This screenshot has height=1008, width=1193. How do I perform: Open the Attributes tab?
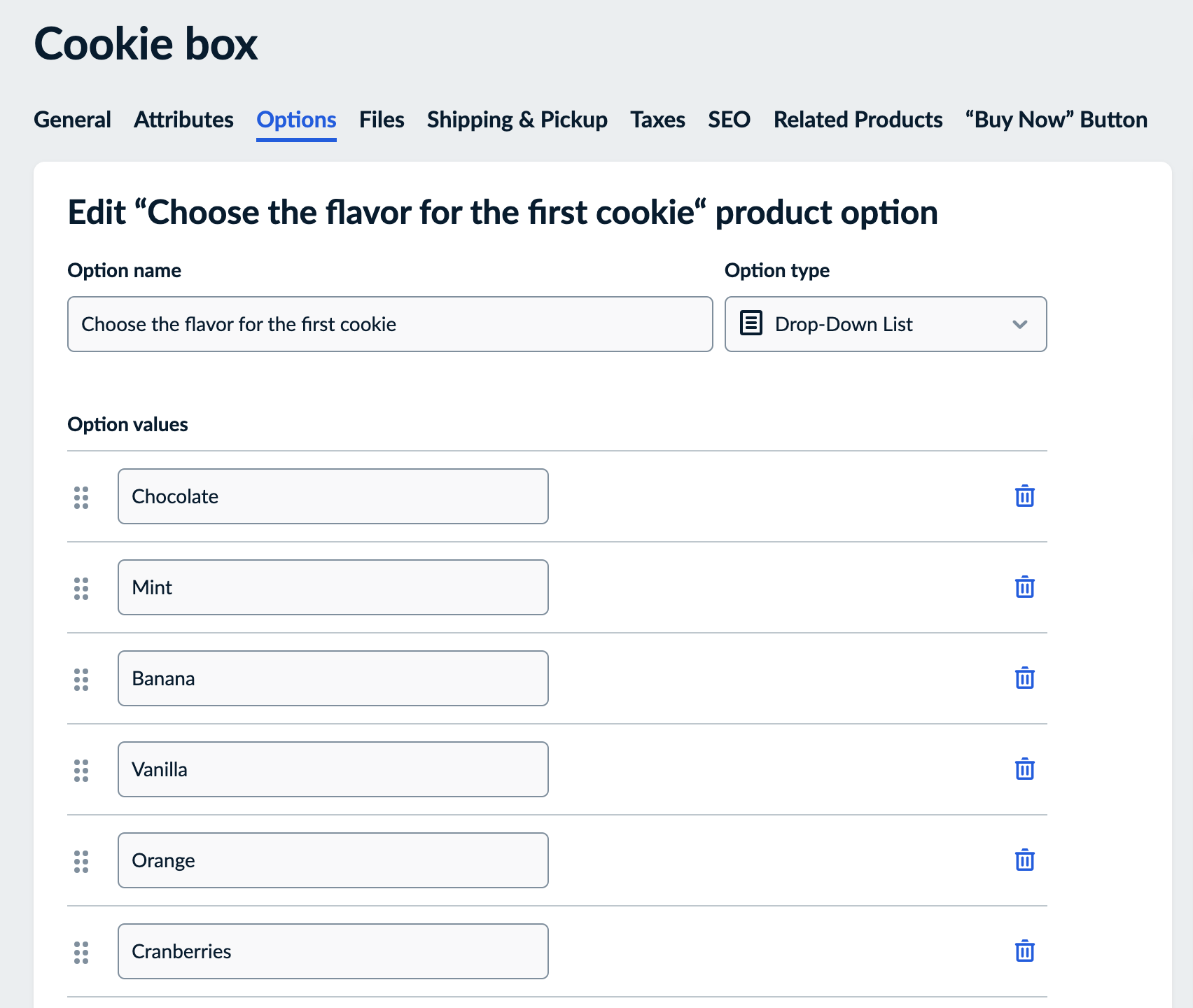click(183, 120)
